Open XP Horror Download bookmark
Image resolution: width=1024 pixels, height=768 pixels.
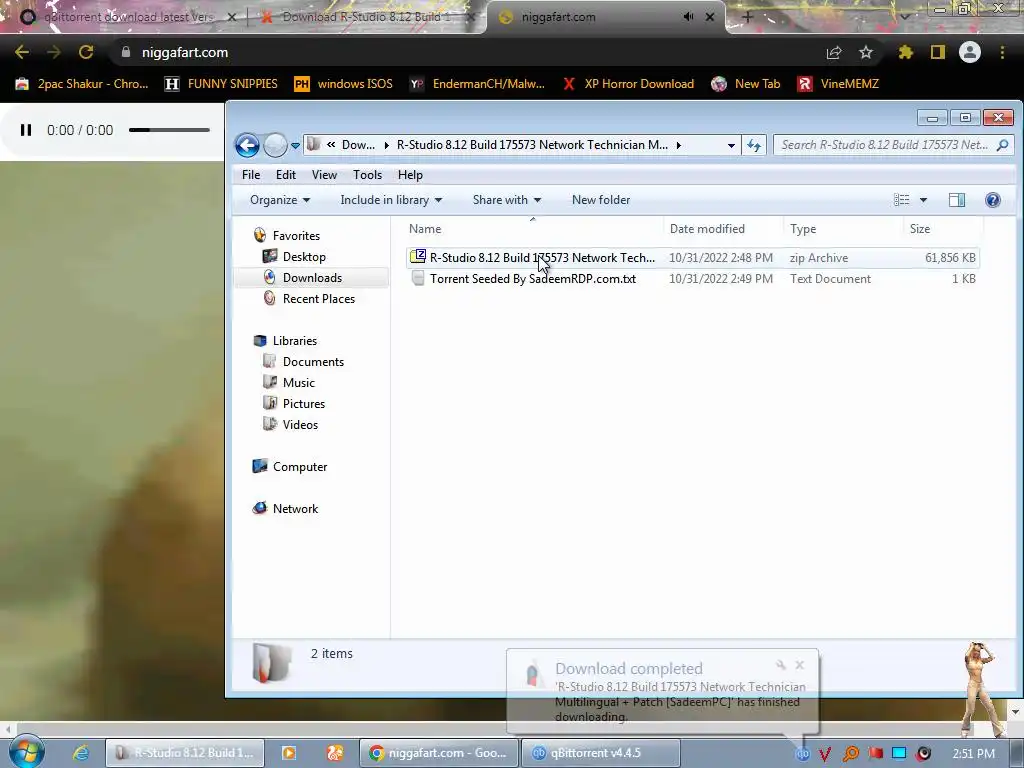pos(628,84)
